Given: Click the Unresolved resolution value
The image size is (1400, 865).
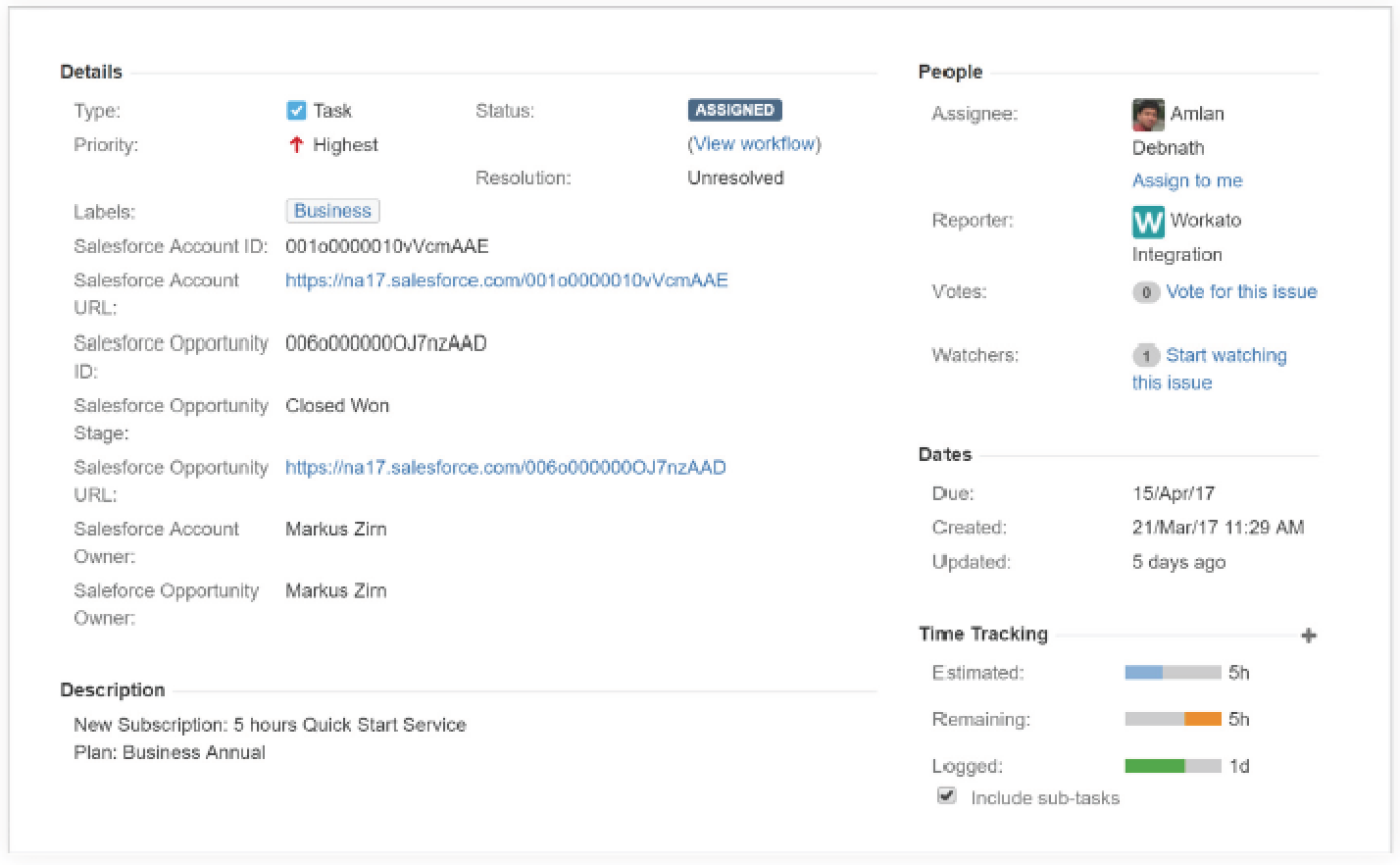Looking at the screenshot, I should (x=735, y=178).
